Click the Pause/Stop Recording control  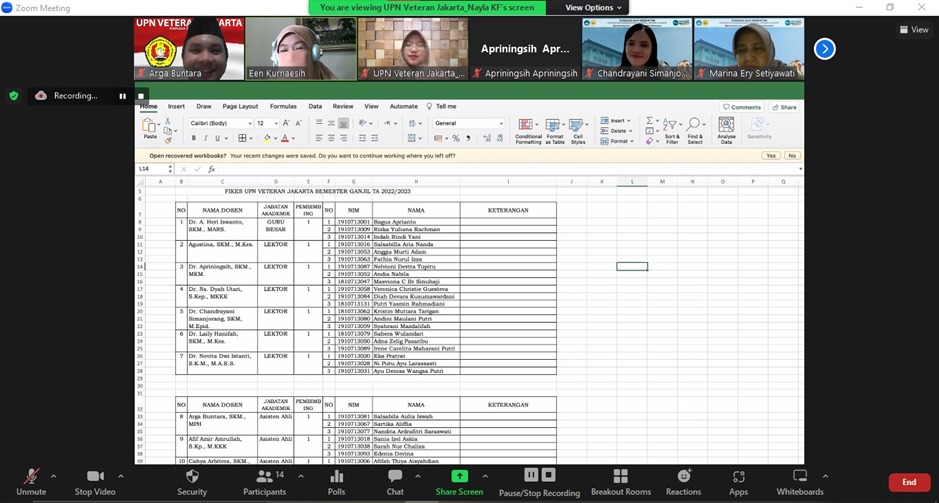pyautogui.click(x=539, y=478)
